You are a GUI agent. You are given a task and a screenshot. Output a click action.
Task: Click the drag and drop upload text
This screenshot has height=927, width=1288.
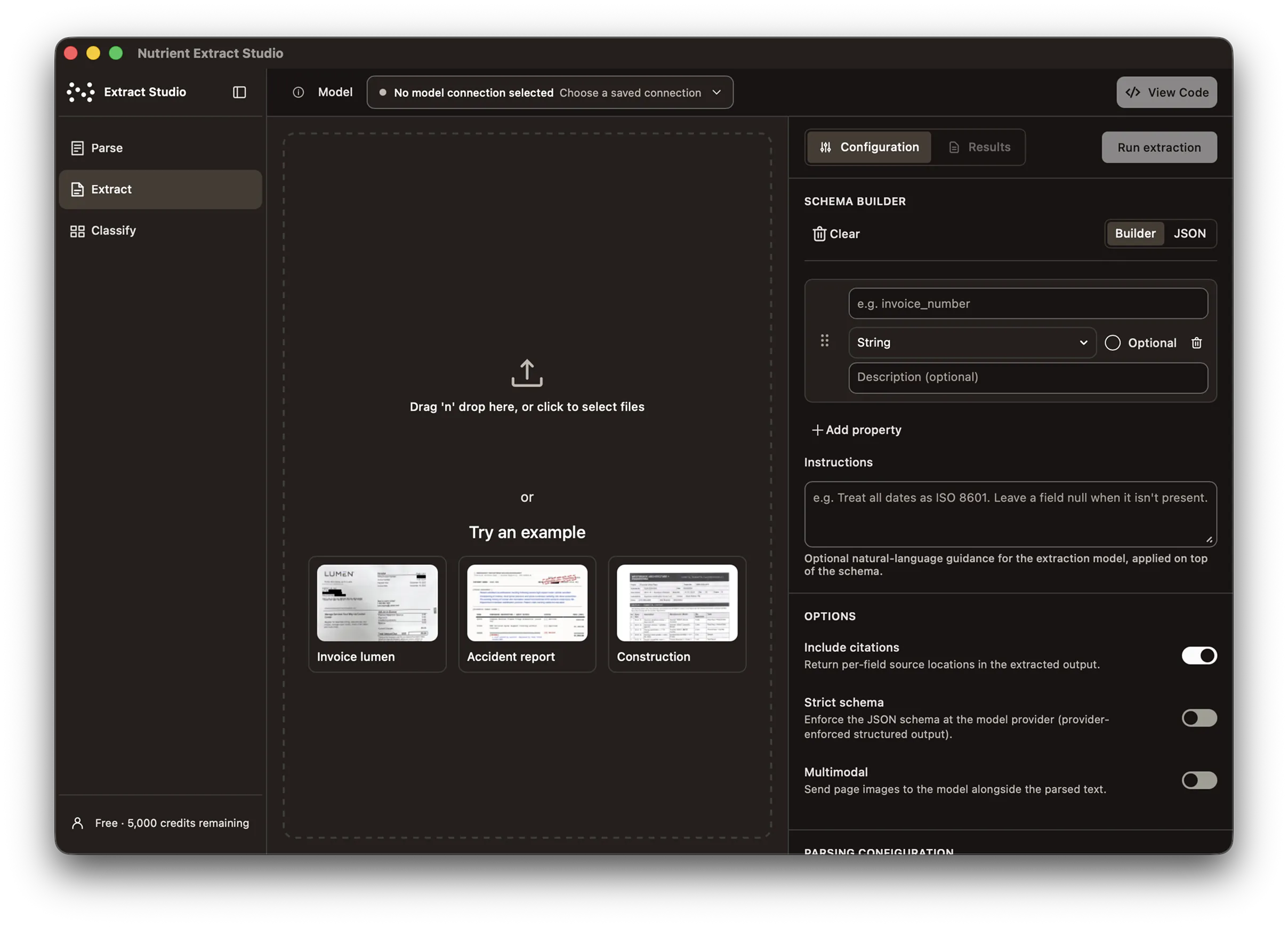[526, 407]
